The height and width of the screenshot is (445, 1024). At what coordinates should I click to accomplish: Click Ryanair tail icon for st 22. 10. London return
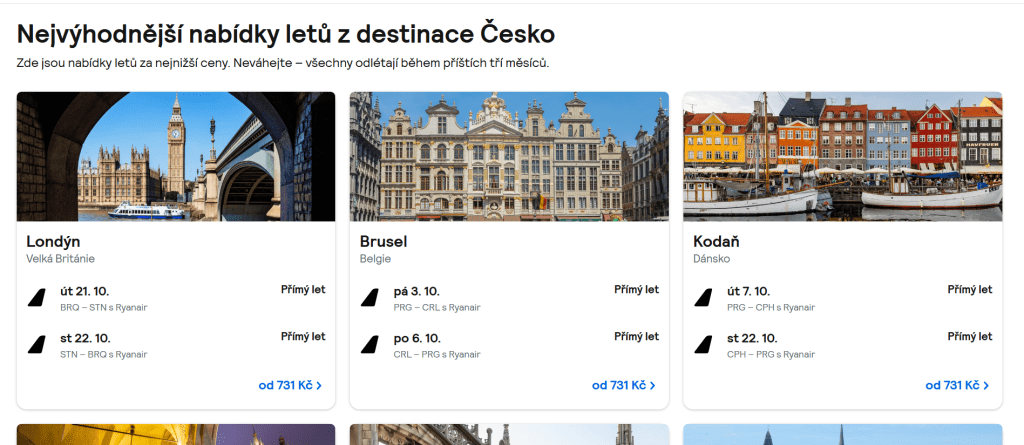tap(37, 345)
